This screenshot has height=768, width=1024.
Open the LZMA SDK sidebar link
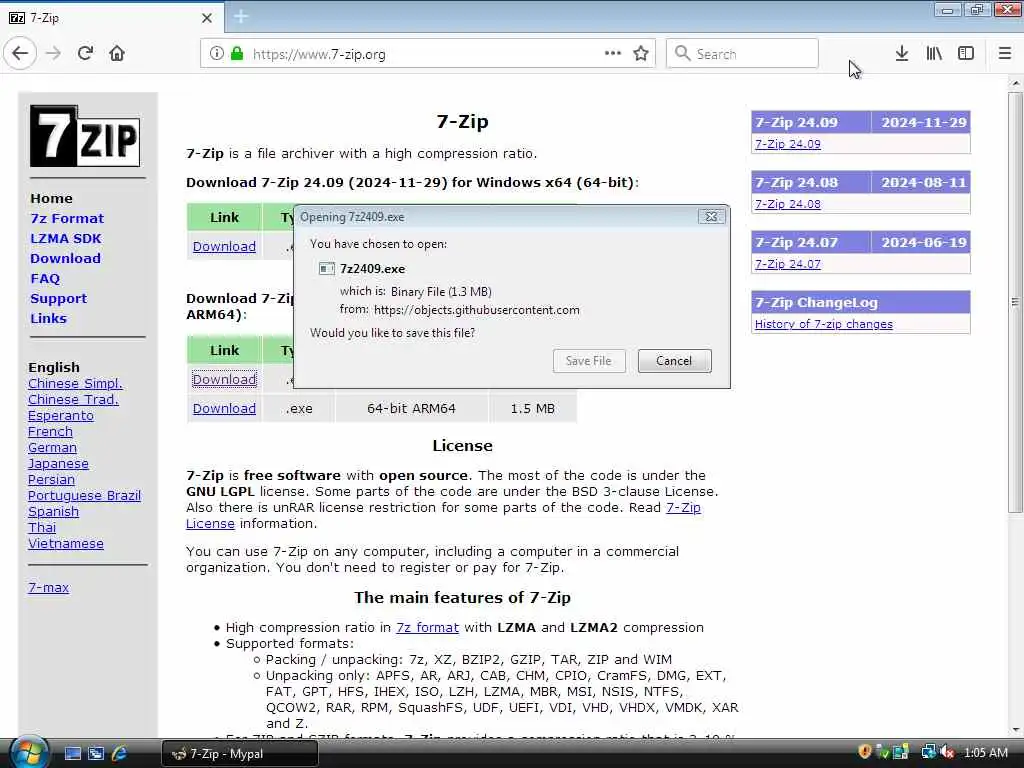(66, 238)
